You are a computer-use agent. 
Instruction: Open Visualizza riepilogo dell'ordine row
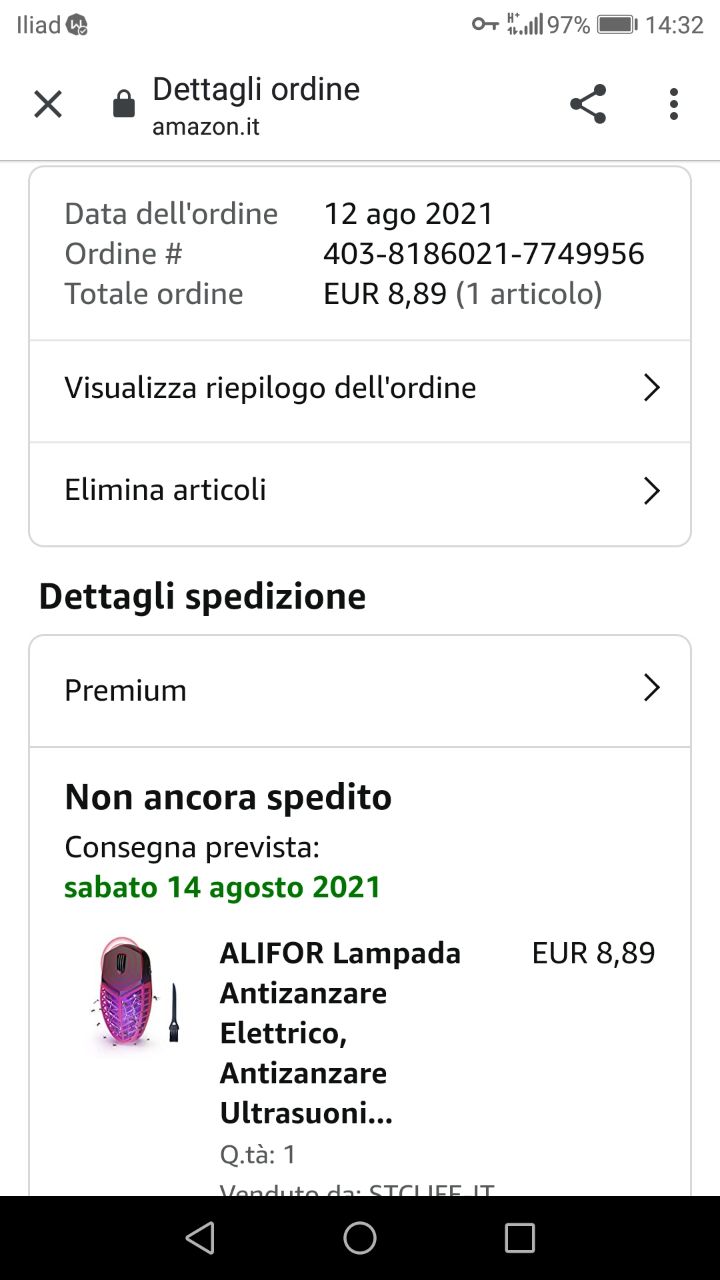(x=270, y=388)
